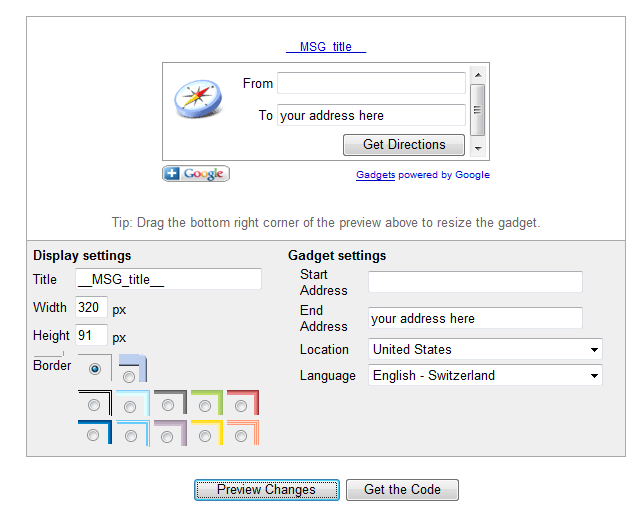Focus the From address field in preview
The width and height of the screenshot is (640, 514).
pos(371,83)
